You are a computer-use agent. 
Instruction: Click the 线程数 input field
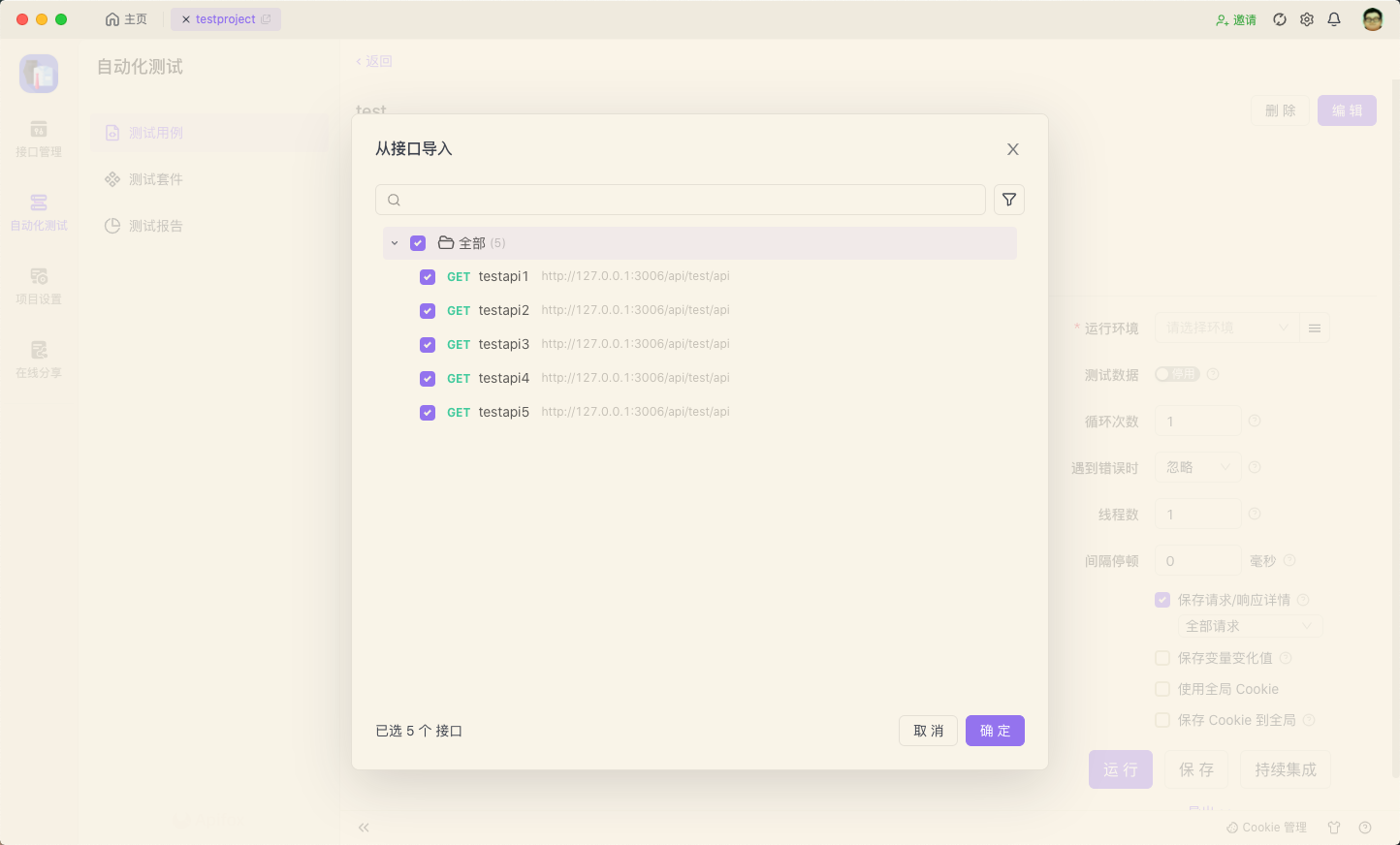(1198, 514)
